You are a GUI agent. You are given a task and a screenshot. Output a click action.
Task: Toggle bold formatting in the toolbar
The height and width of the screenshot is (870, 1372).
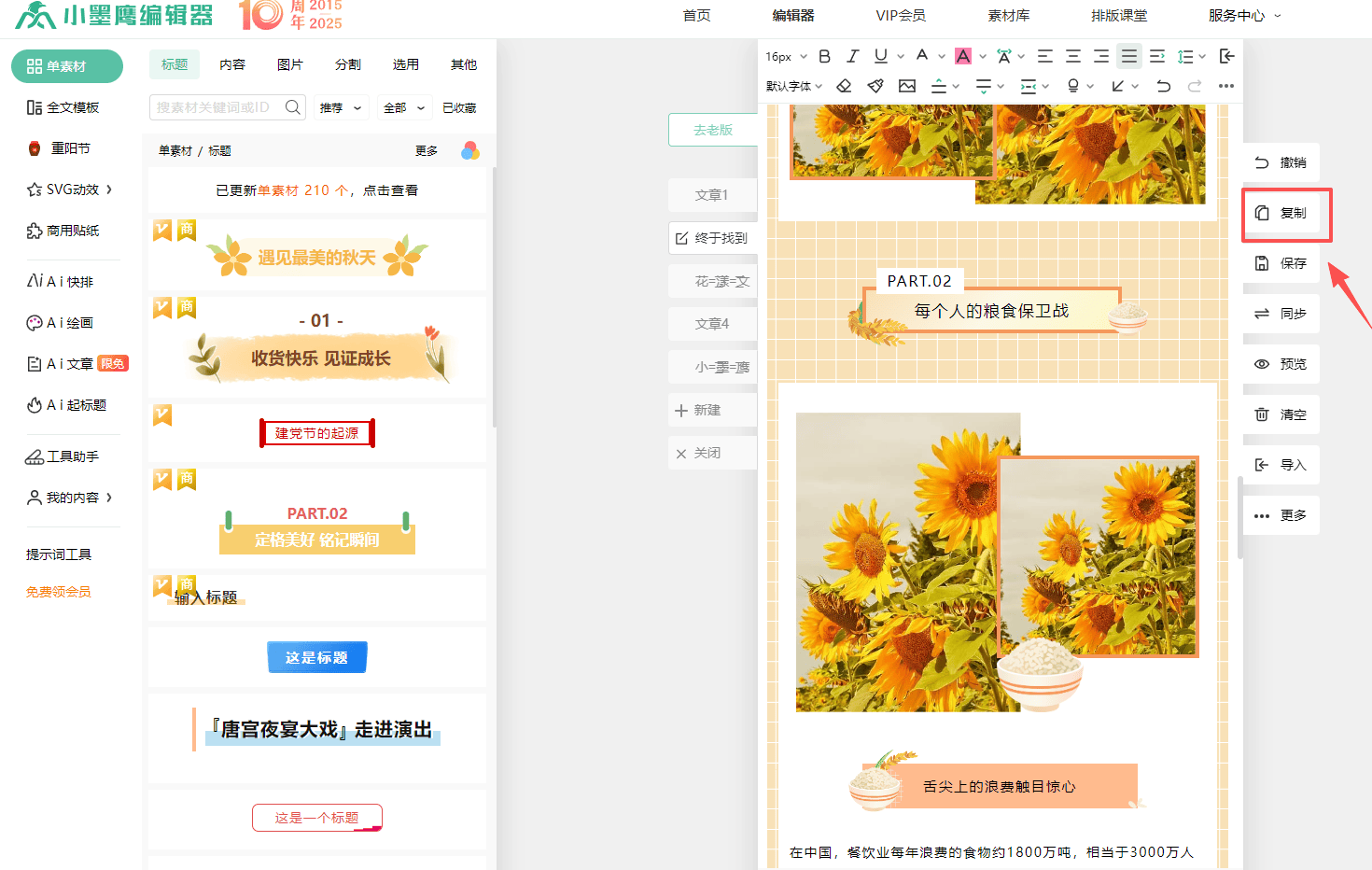(x=824, y=57)
